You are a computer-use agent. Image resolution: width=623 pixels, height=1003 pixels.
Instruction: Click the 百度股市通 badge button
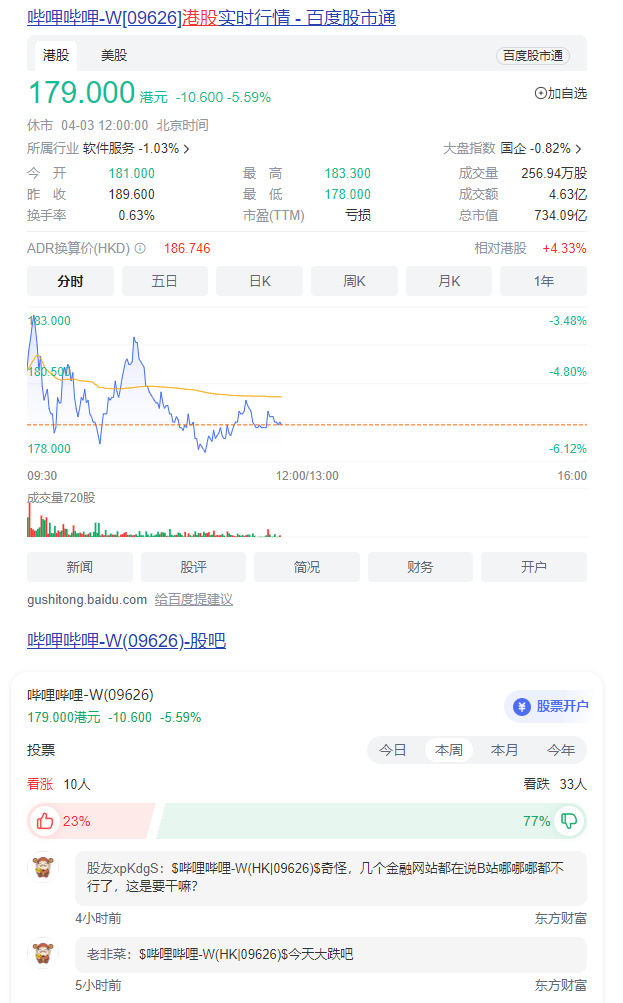point(533,56)
